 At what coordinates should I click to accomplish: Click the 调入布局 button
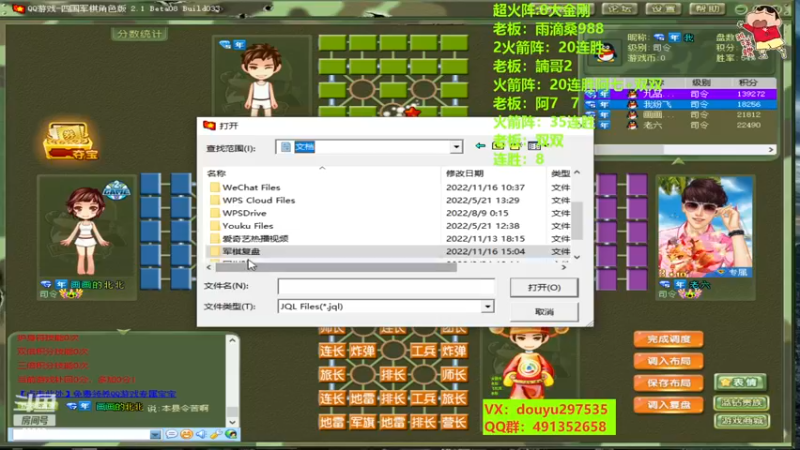(x=668, y=361)
